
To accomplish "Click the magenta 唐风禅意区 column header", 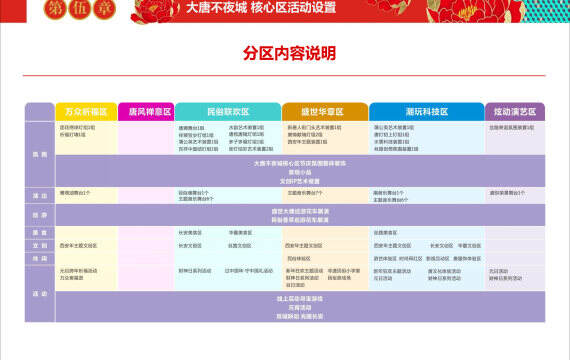I will point(146,112).
